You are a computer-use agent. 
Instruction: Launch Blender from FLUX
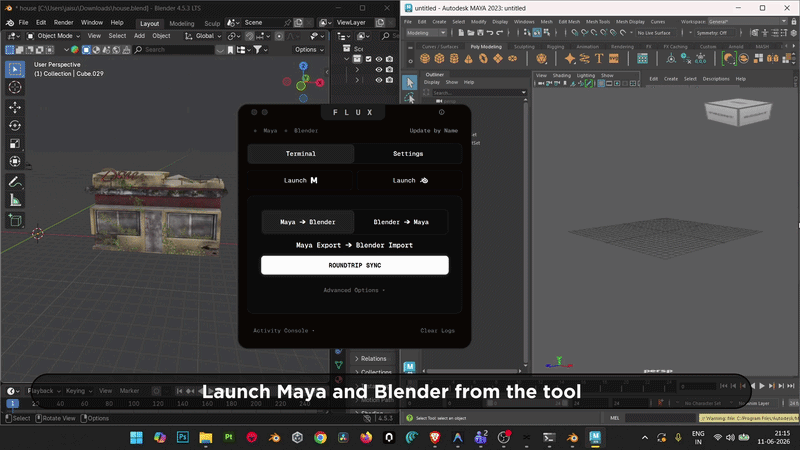click(x=410, y=180)
